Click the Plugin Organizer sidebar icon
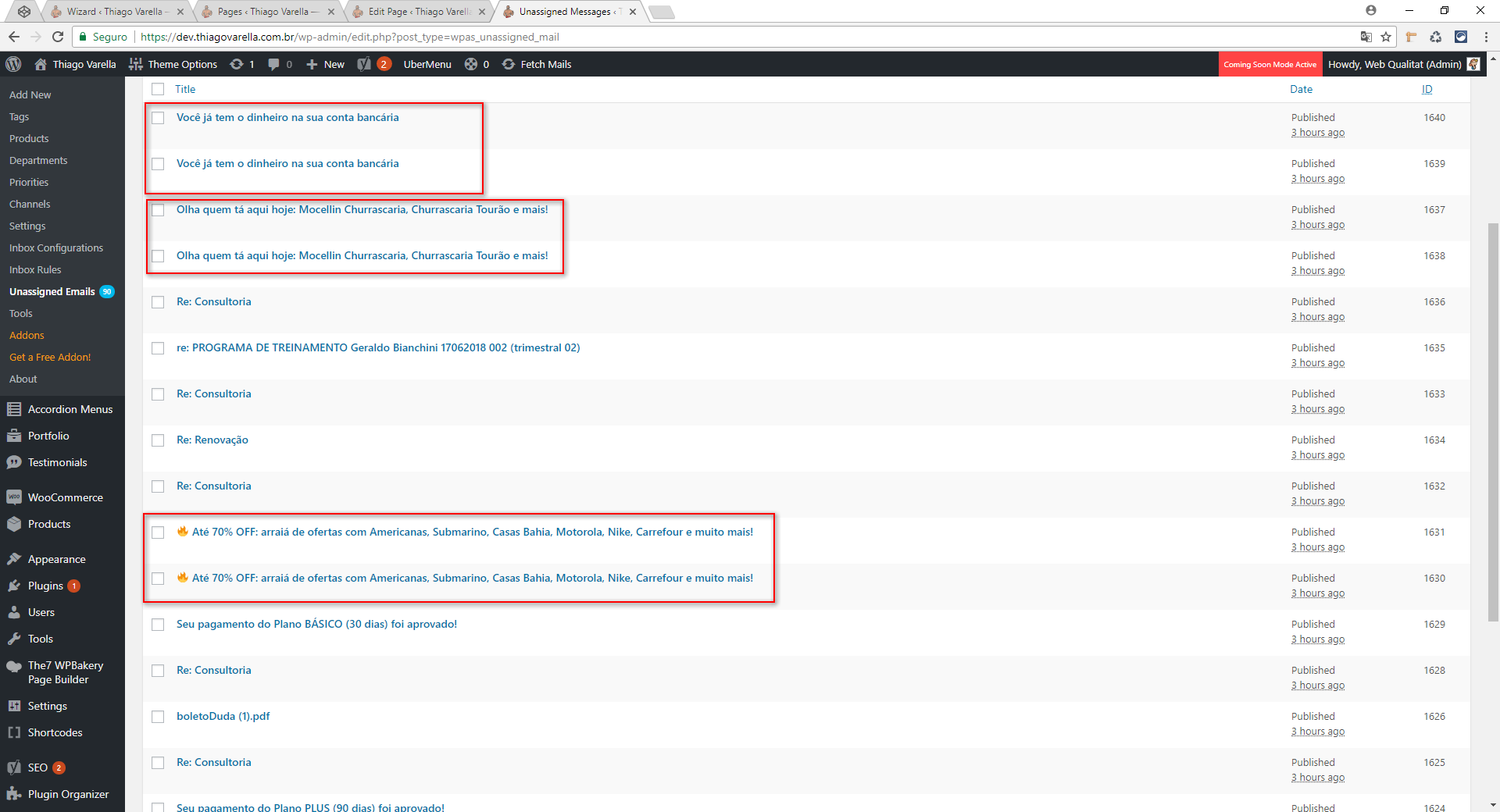Image resolution: width=1500 pixels, height=812 pixels. [x=14, y=794]
